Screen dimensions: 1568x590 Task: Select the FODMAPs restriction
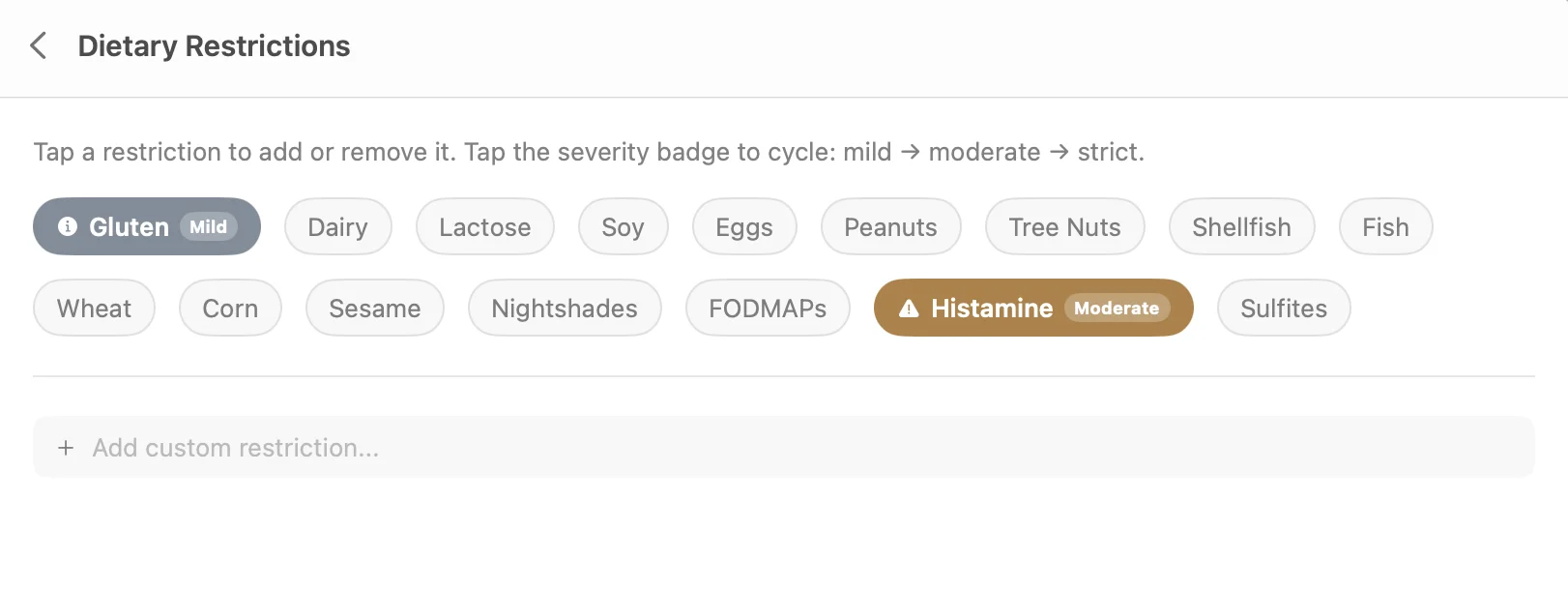point(767,308)
